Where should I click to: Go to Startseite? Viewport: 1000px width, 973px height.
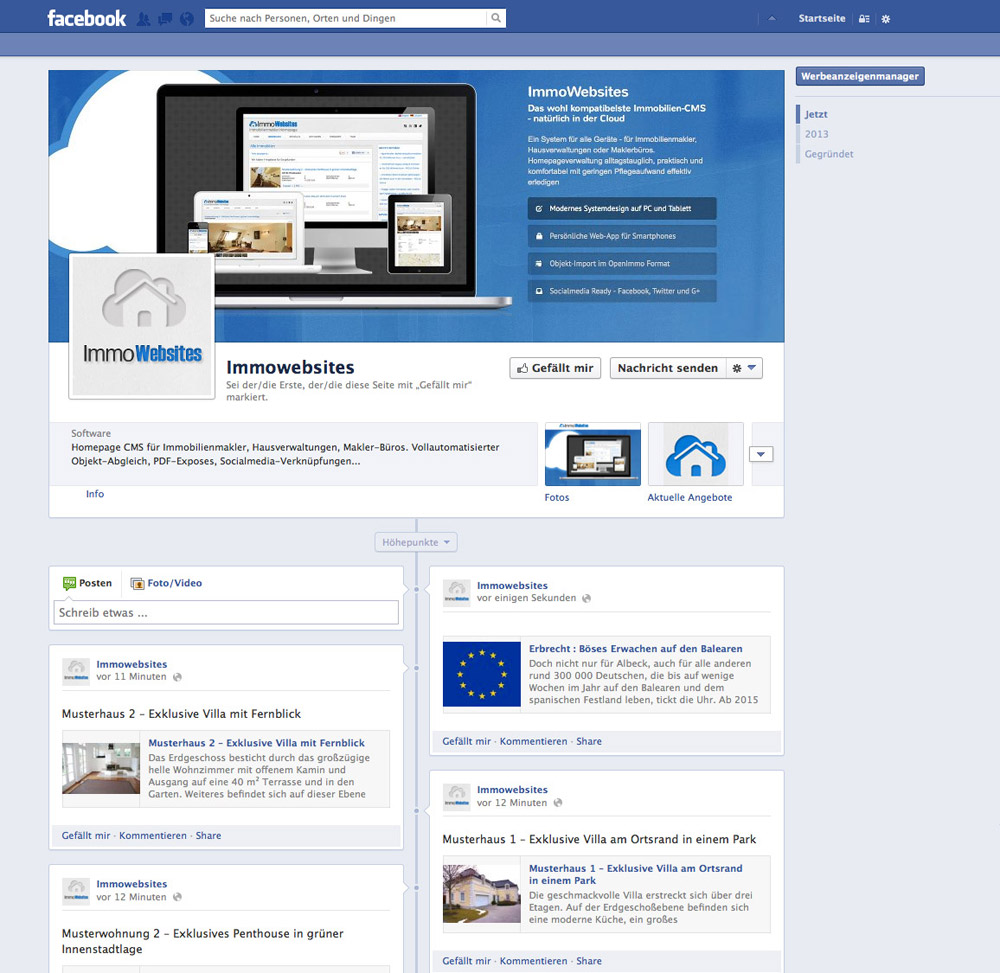pyautogui.click(x=821, y=18)
